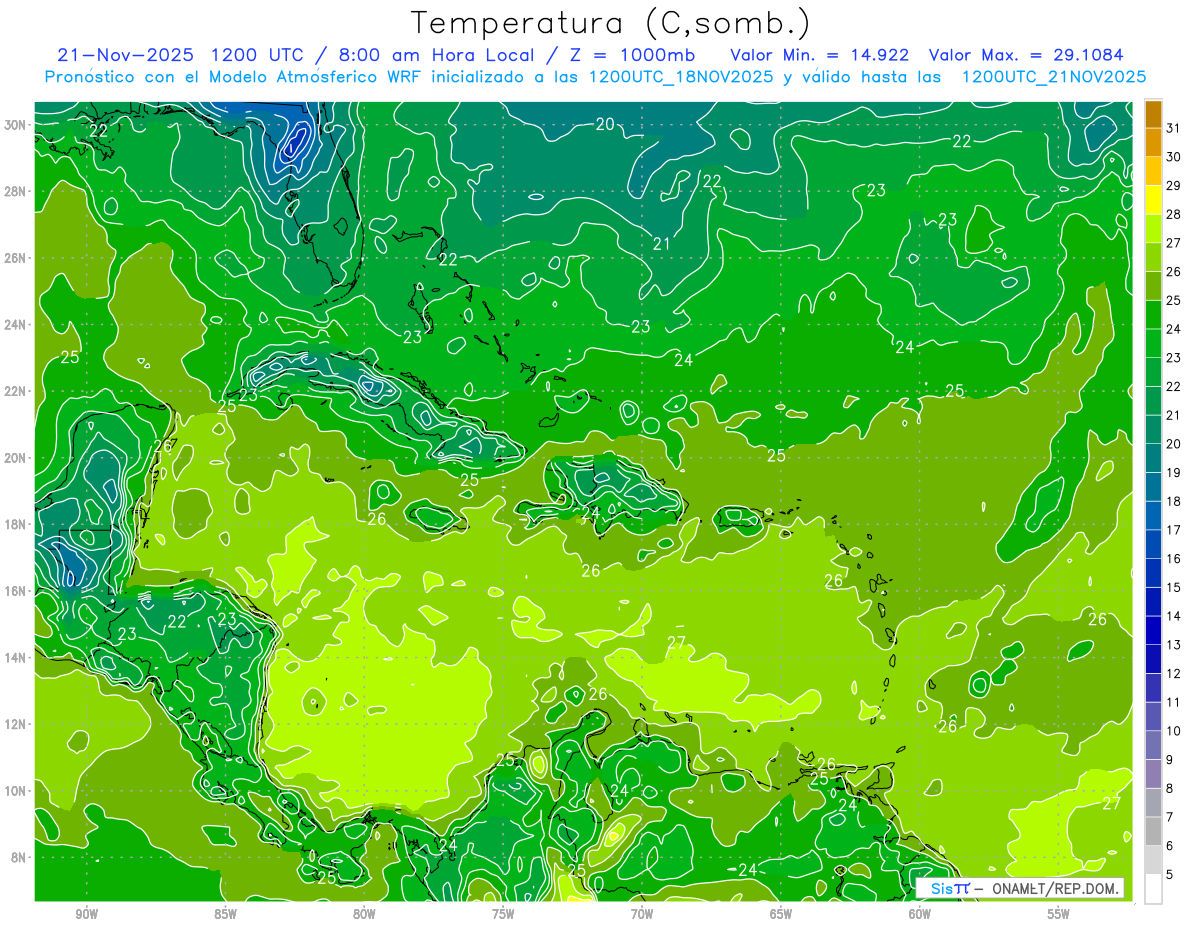Click the '12N' latitude axis label

16,724
